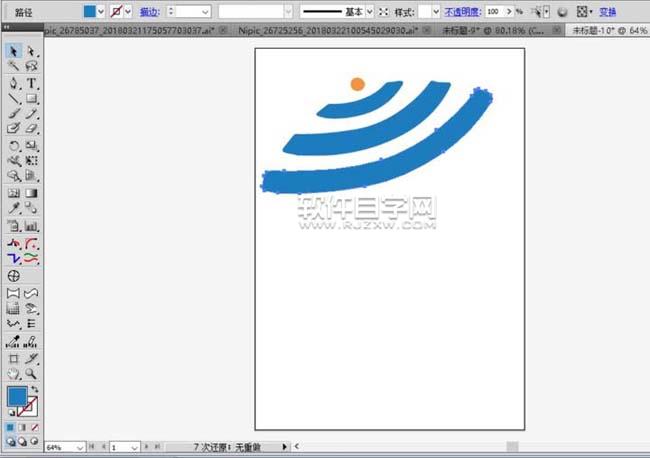Select the crosshair circle plugin tool
Screen dimensions: 650x458
pyautogui.click(x=13, y=276)
